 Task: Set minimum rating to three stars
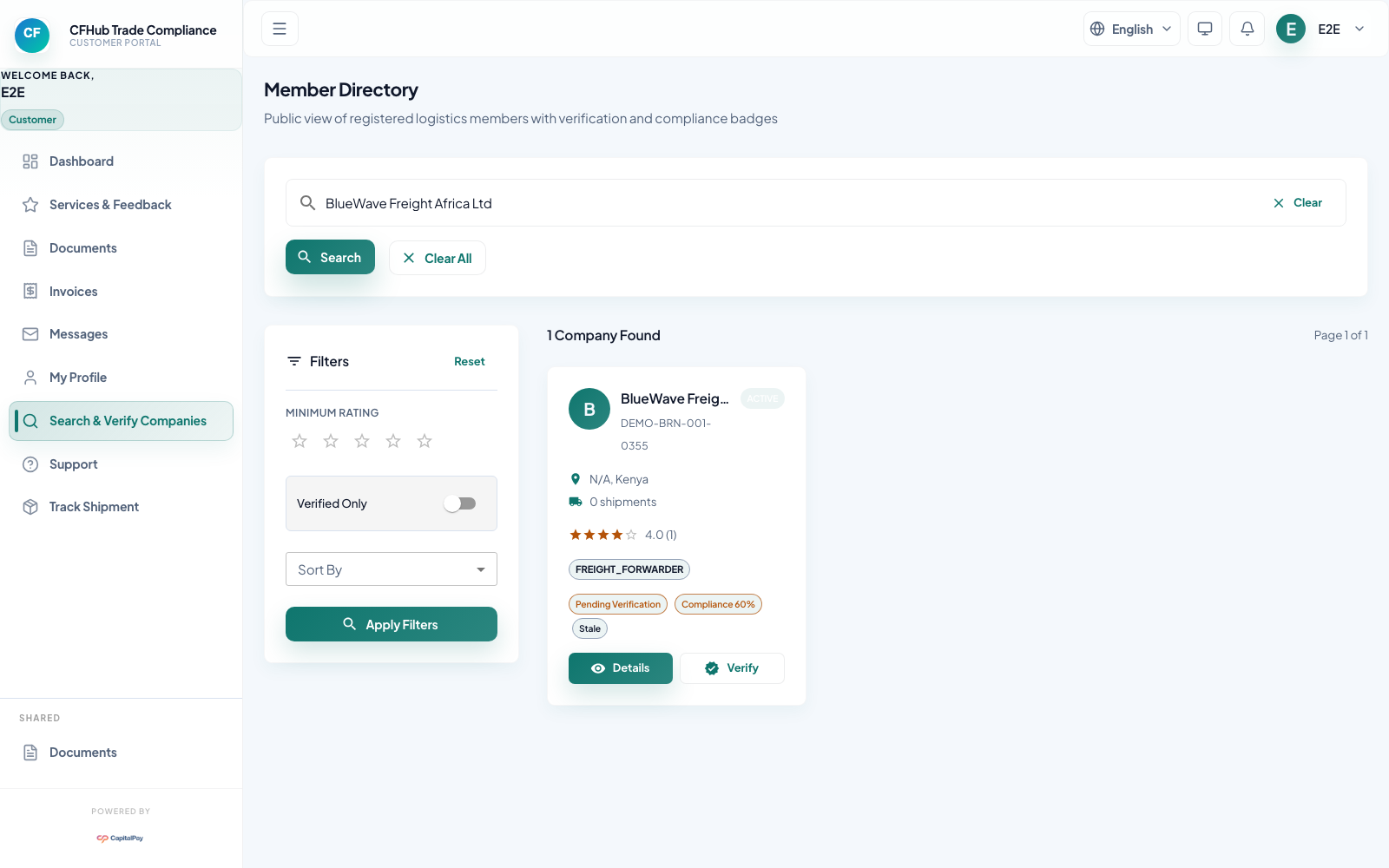pos(362,441)
